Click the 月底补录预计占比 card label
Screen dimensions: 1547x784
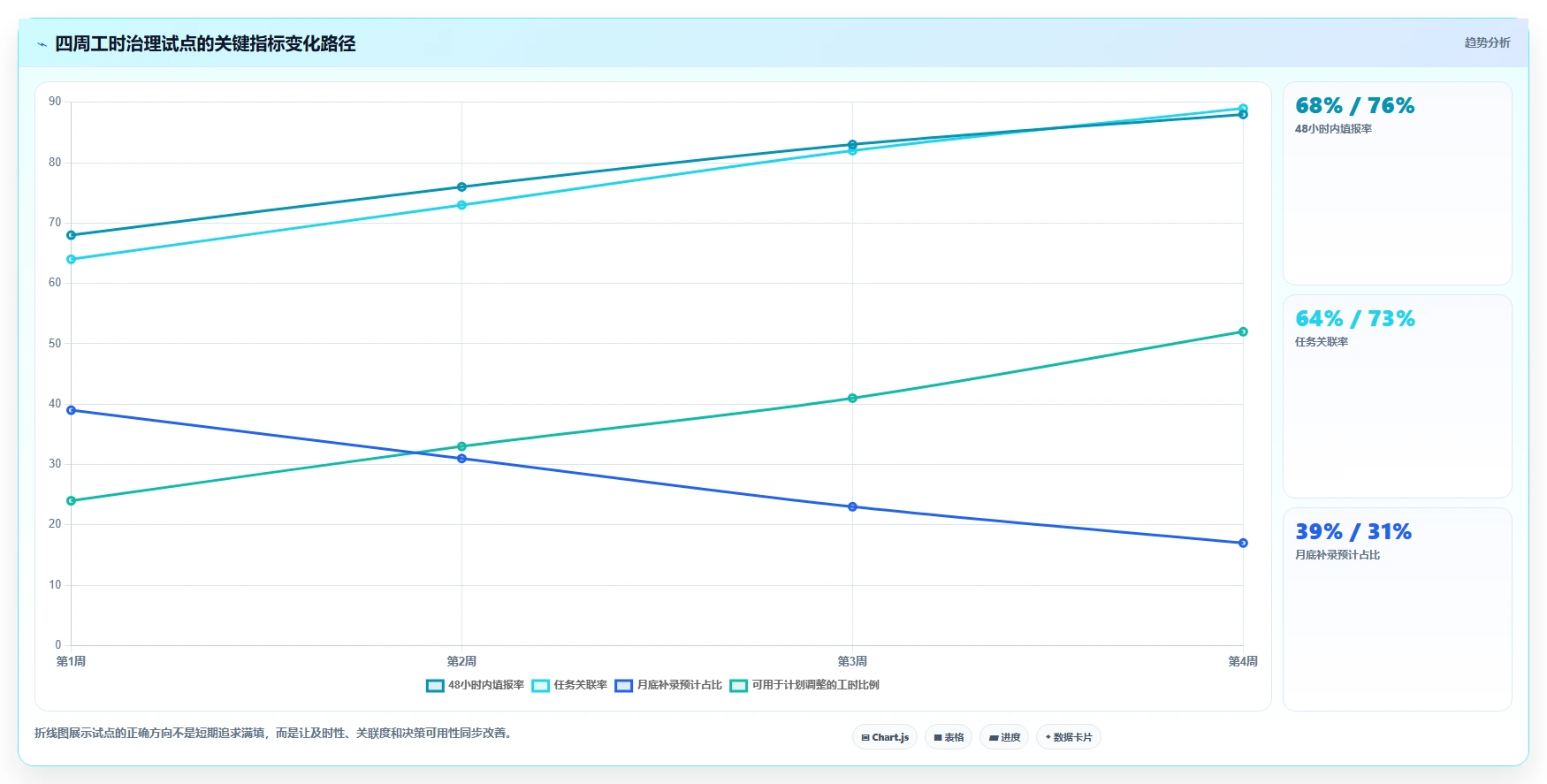1337,555
